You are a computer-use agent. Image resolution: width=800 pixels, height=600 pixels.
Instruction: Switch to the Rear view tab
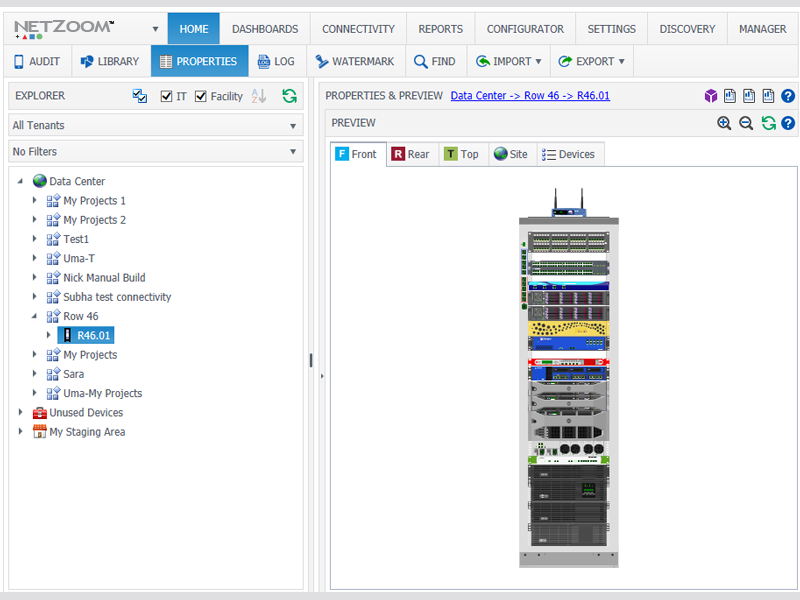pyautogui.click(x=411, y=154)
